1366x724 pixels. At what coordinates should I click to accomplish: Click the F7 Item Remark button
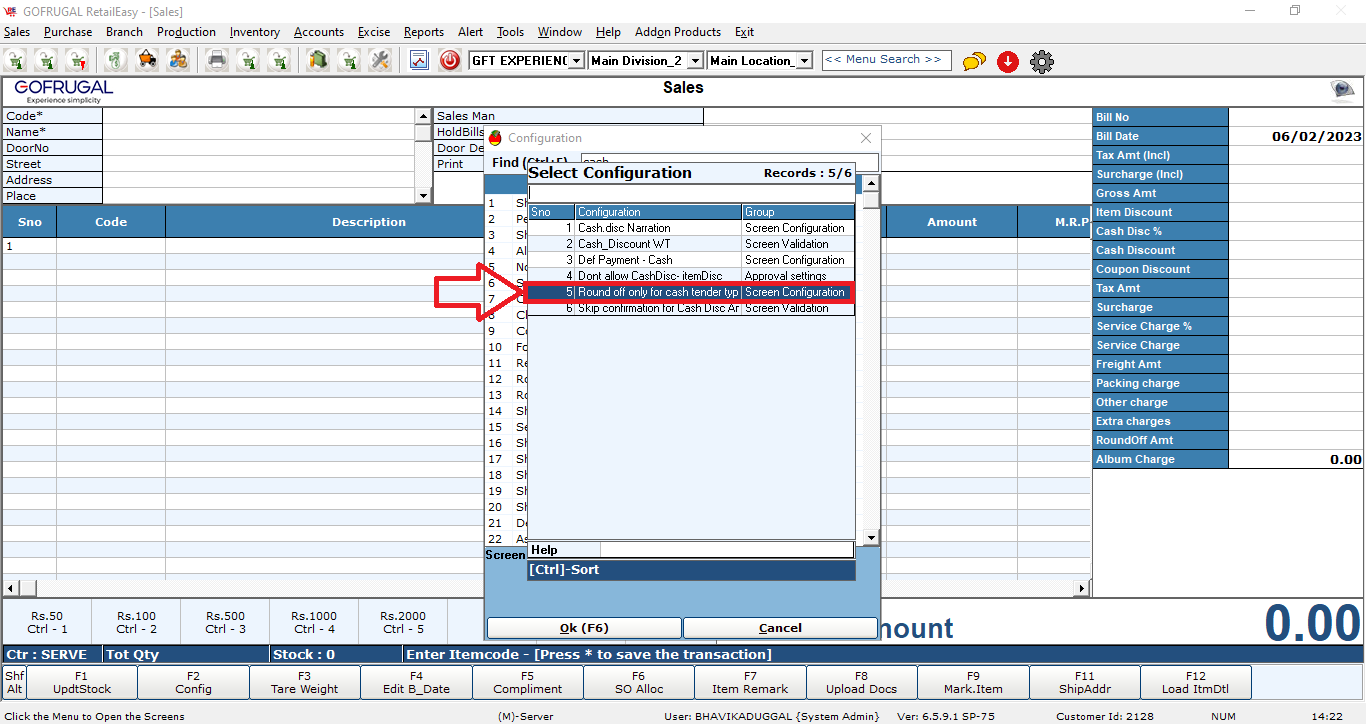[750, 683]
